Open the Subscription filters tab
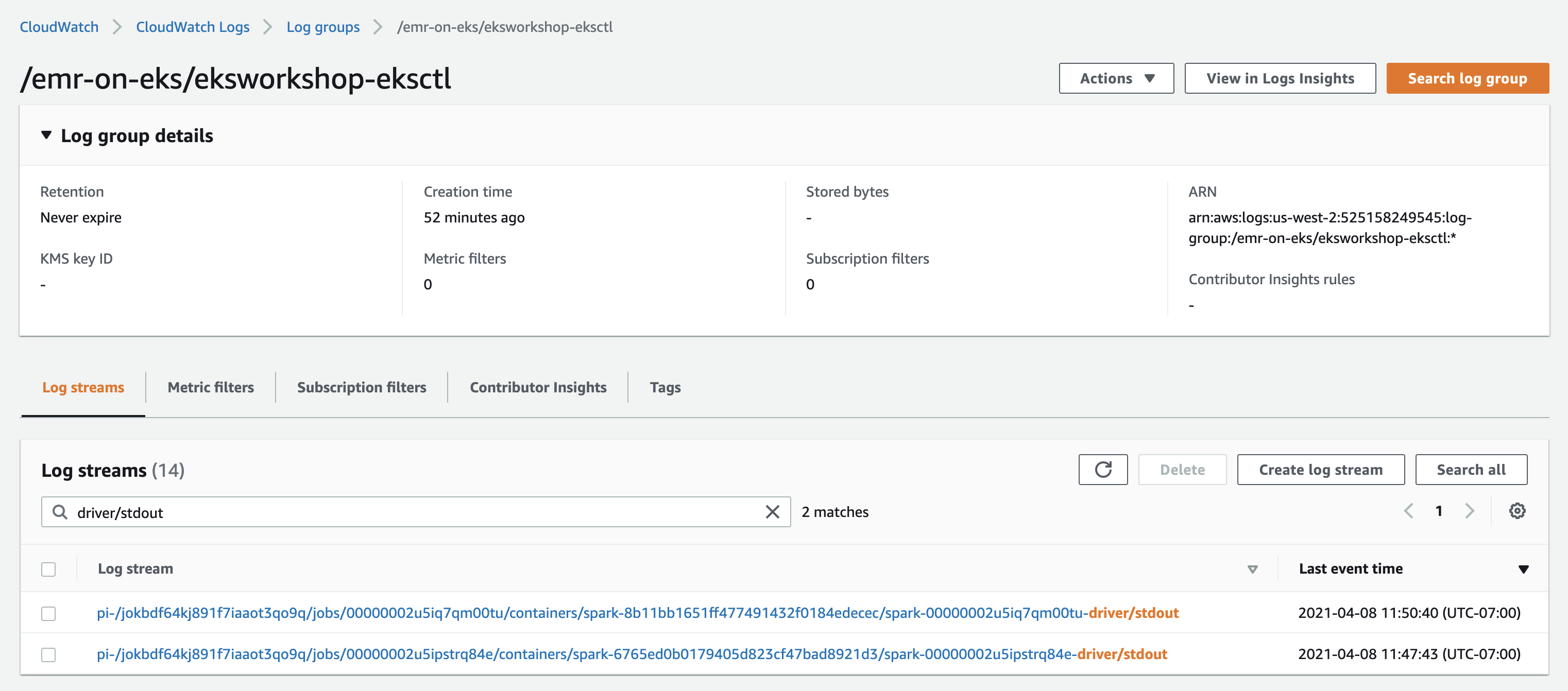Image resolution: width=1568 pixels, height=691 pixels. coord(362,388)
